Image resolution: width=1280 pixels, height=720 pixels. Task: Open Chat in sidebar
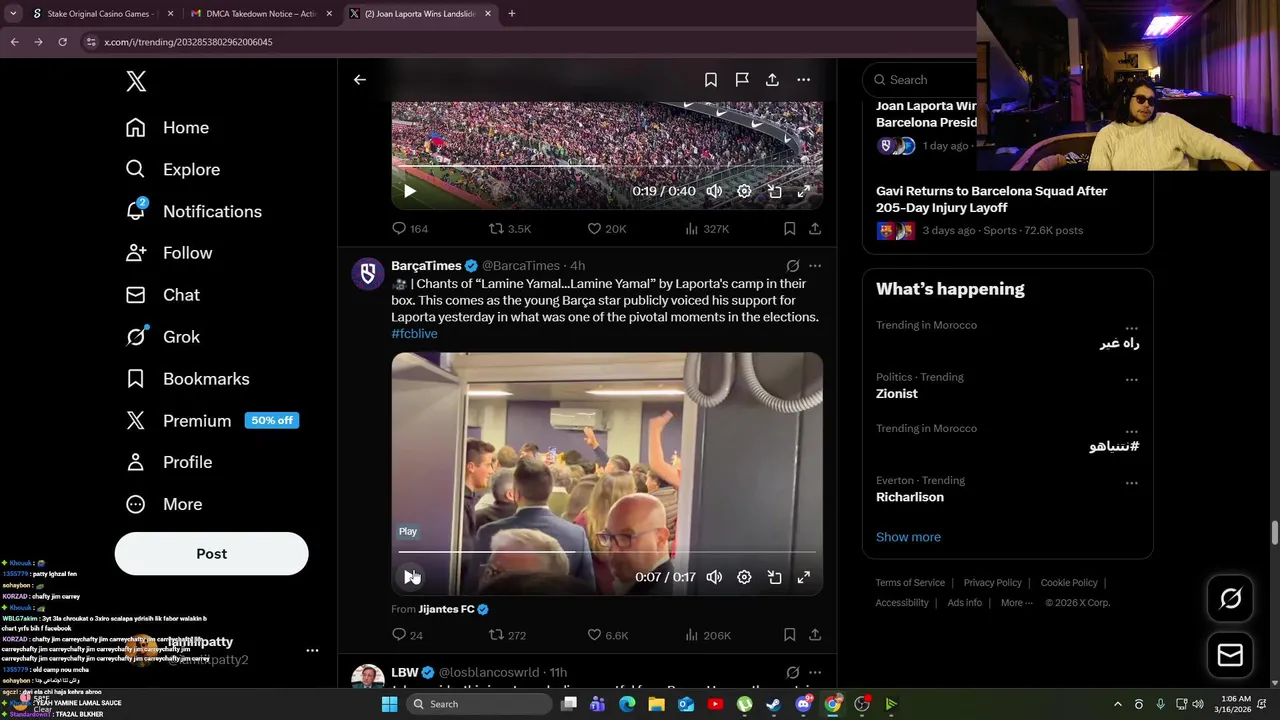click(x=162, y=295)
